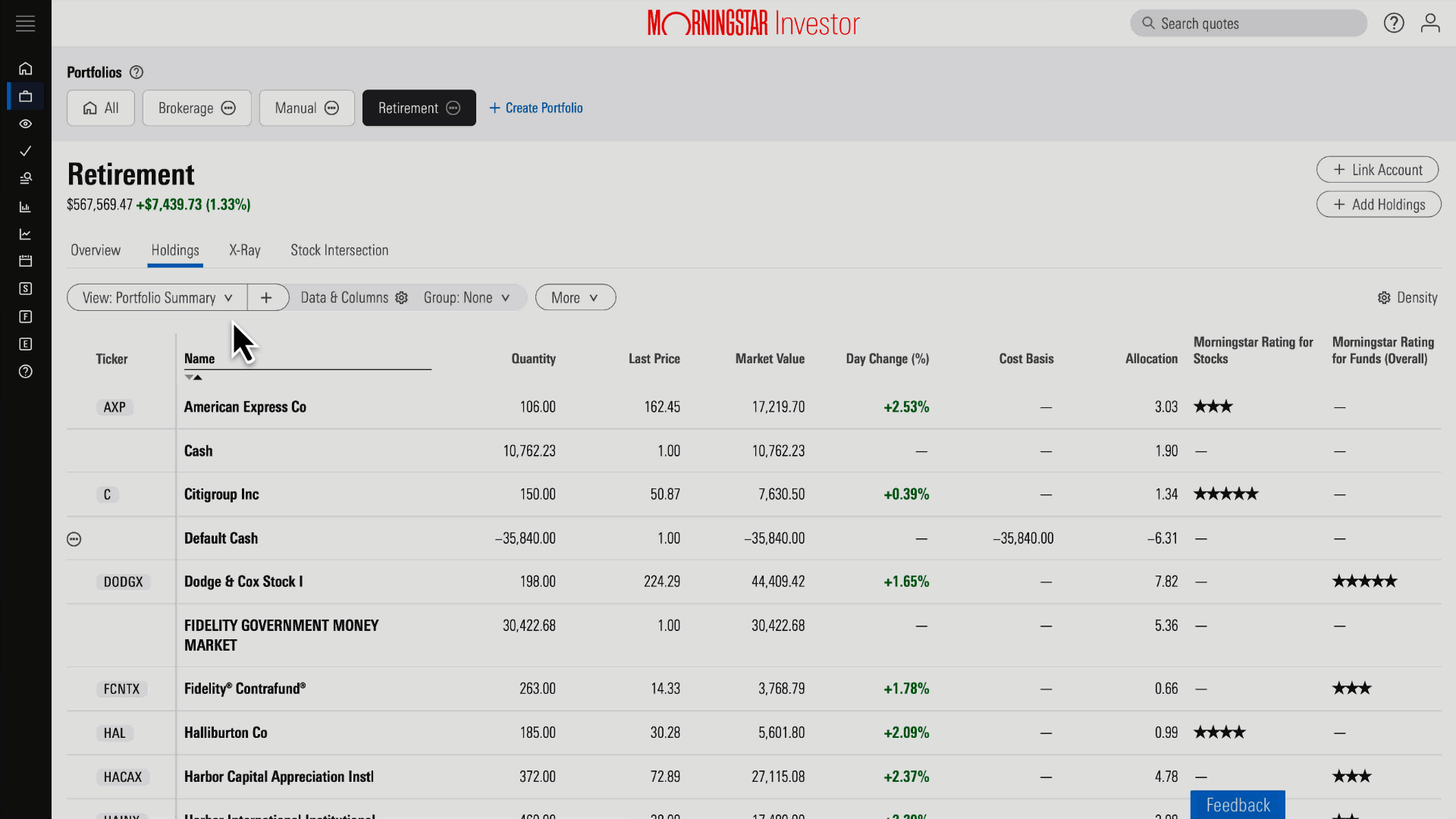
Task: Click the research document icon in sidebar
Action: pos(26,178)
